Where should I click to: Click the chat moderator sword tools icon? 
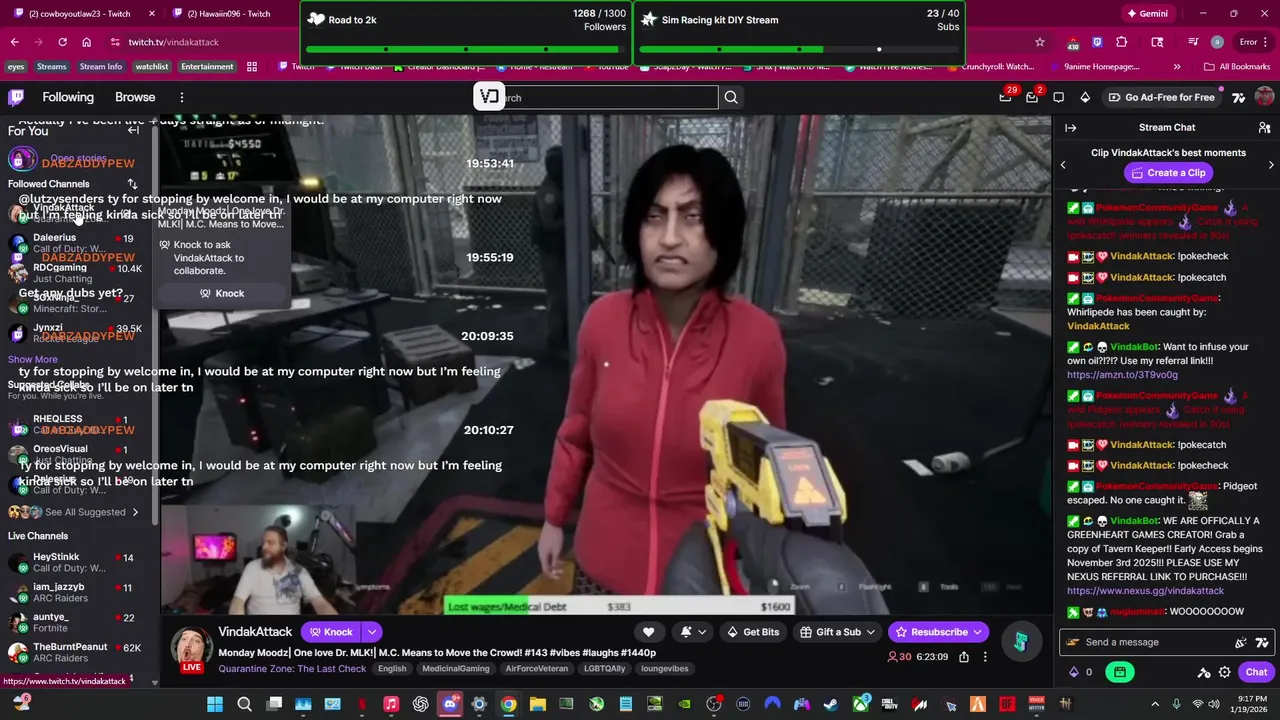pyautogui.click(x=1204, y=672)
